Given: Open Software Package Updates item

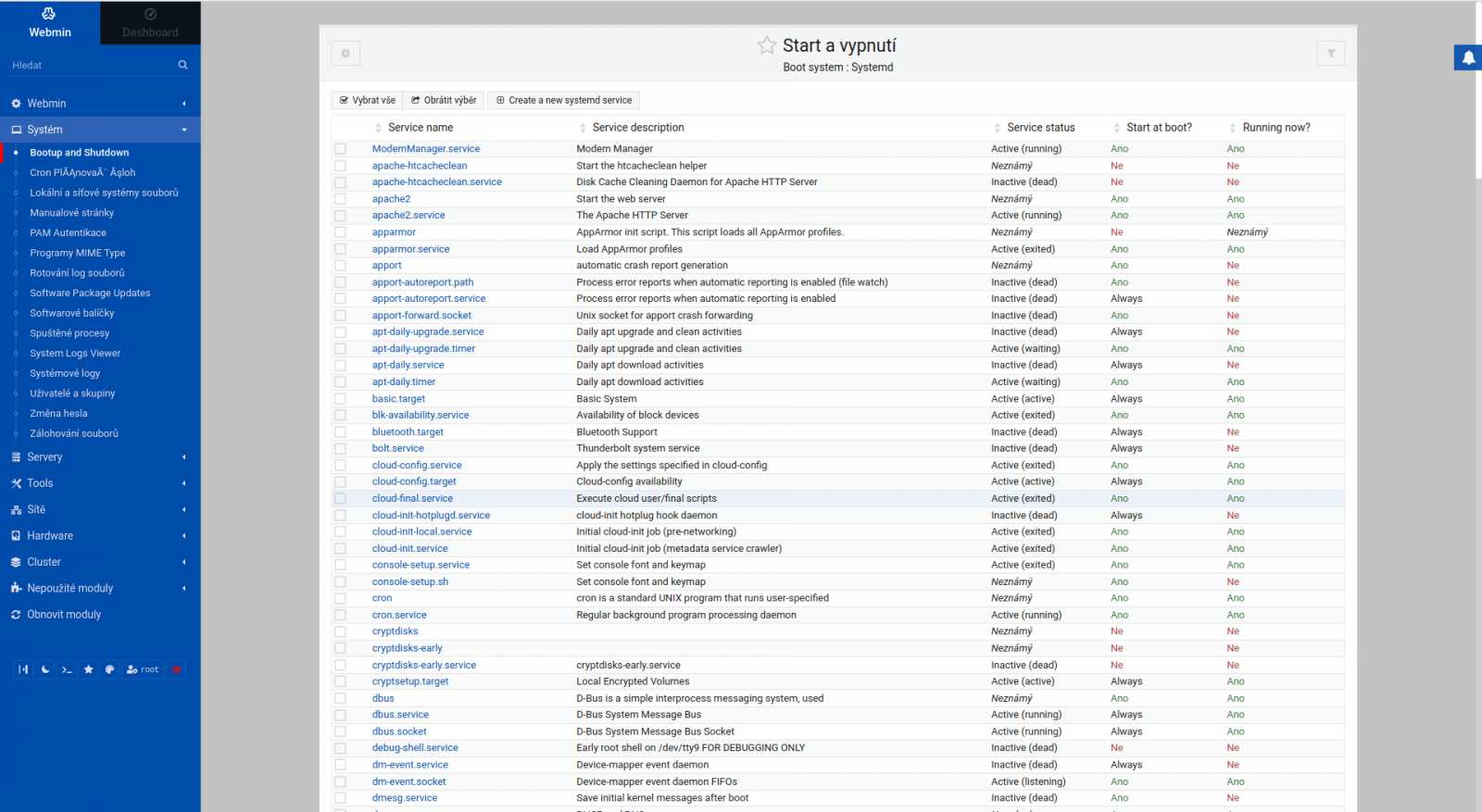Looking at the screenshot, I should point(90,293).
